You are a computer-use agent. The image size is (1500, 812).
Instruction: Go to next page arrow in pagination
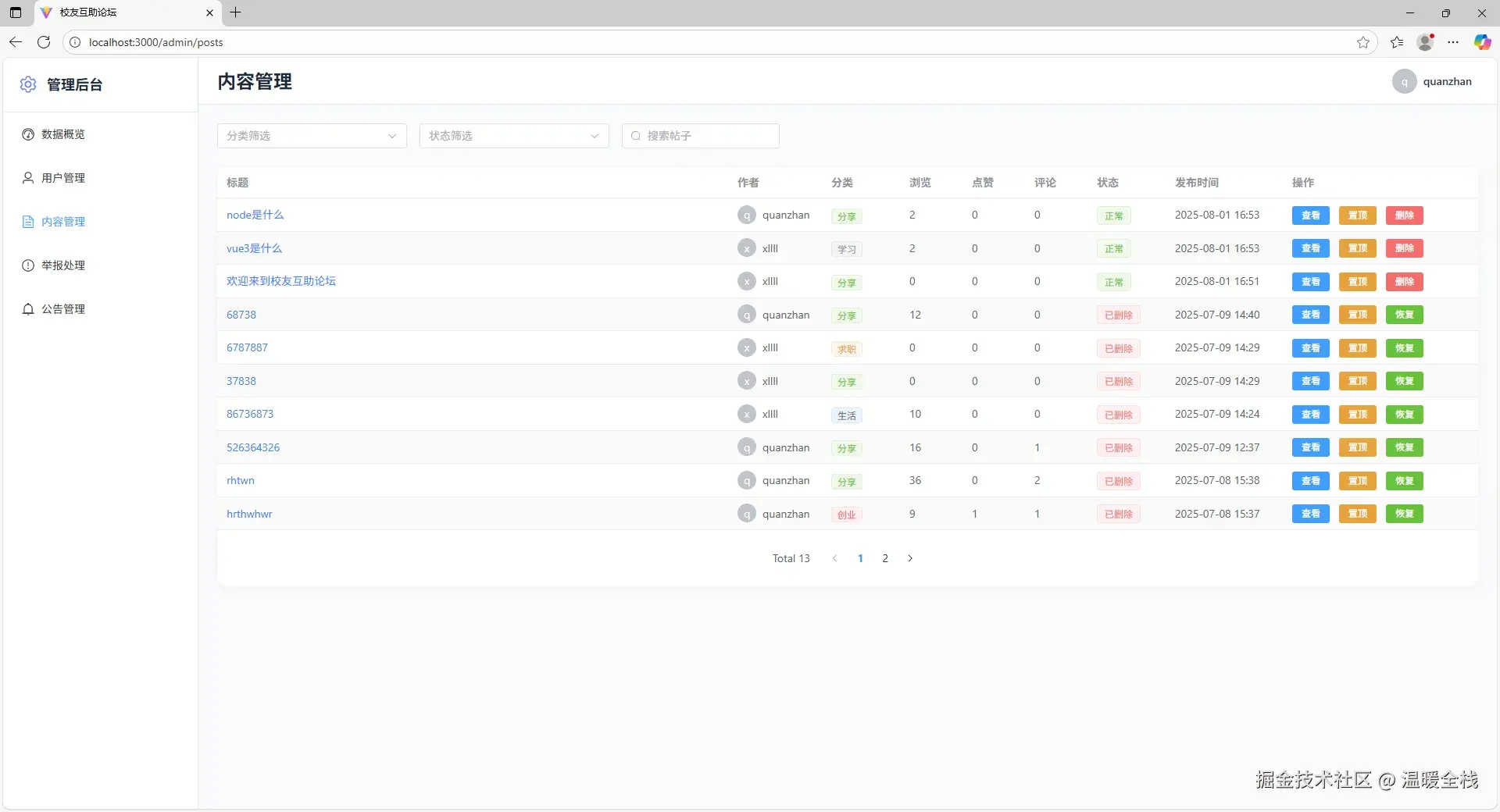click(x=910, y=558)
